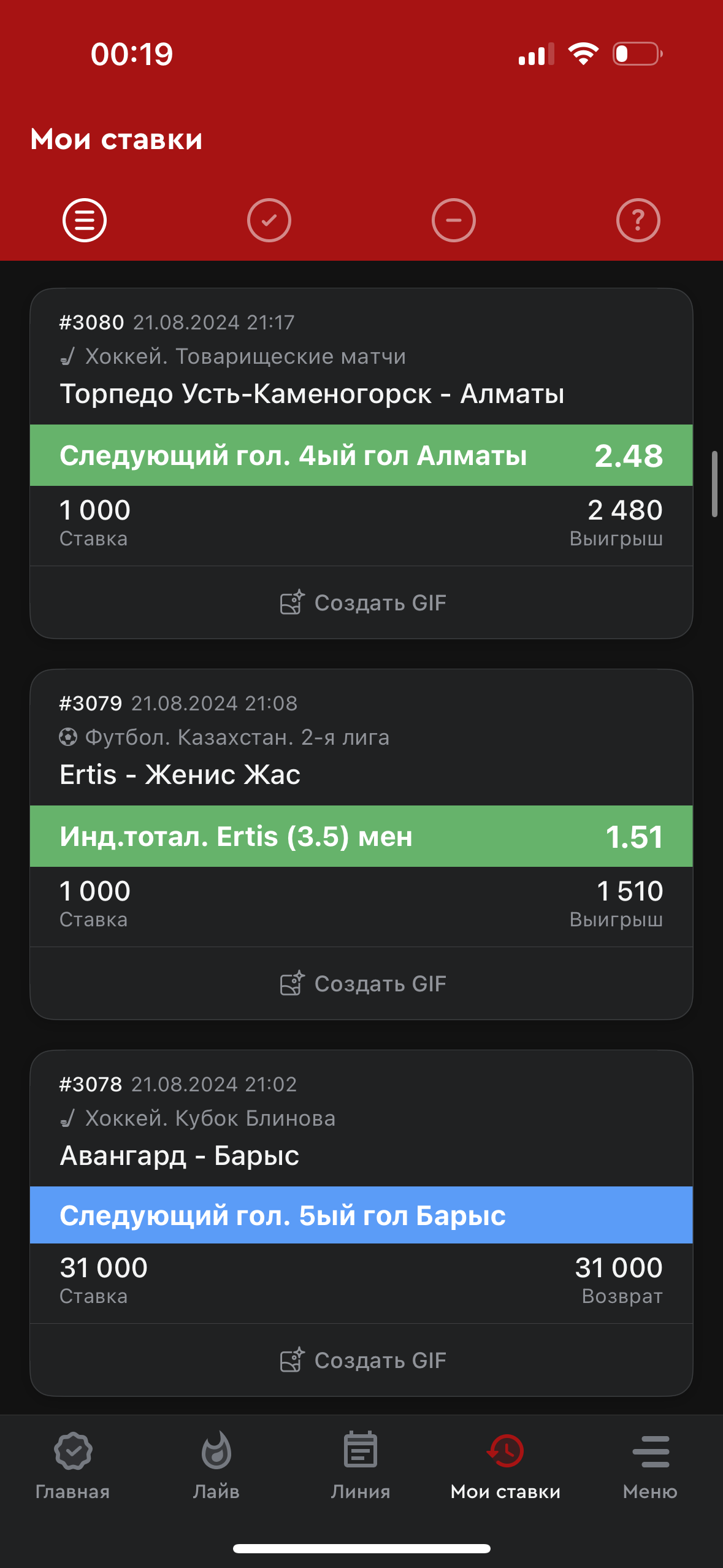The width and height of the screenshot is (723, 1568).
Task: Create GIF for bet #3078
Action: [x=362, y=1361]
